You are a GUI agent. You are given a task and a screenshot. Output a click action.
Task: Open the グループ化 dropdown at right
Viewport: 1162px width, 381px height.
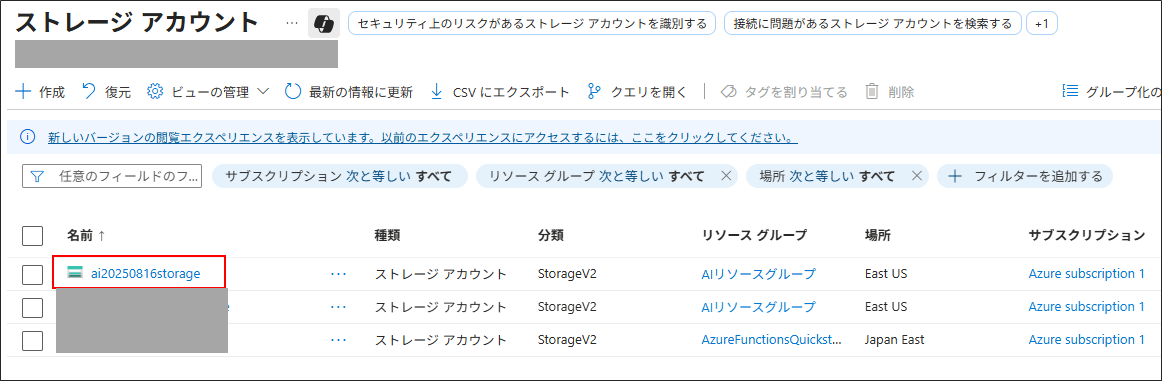(x=1112, y=92)
